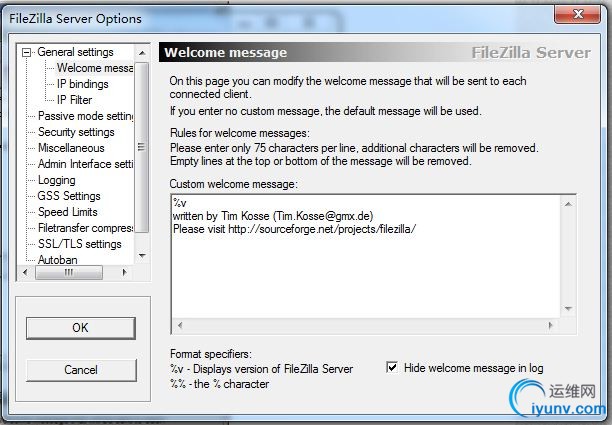The height and width of the screenshot is (425, 612).
Task: Click tree panel scroll down arrow
Action: [x=142, y=256]
